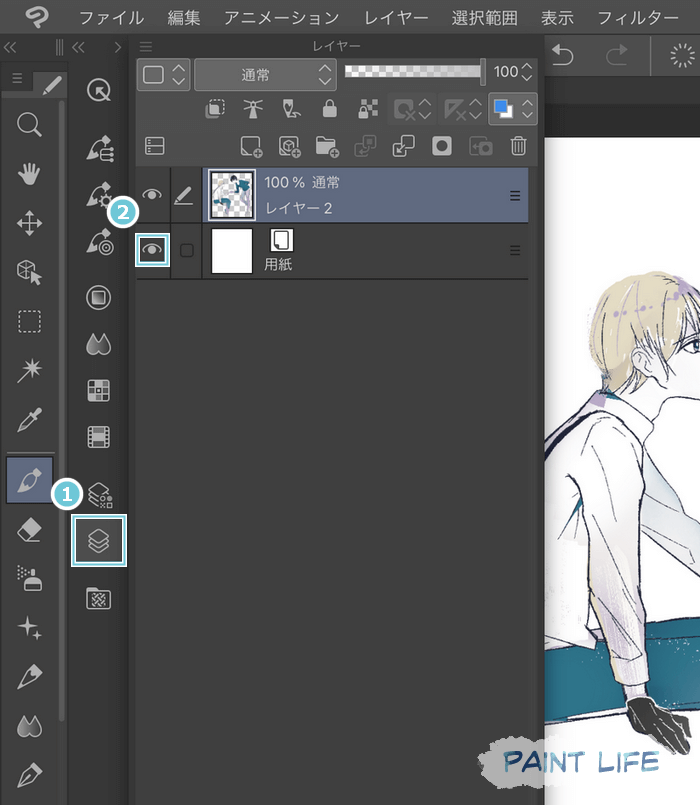
Task: Click the New raster layer icon
Action: pos(251,146)
